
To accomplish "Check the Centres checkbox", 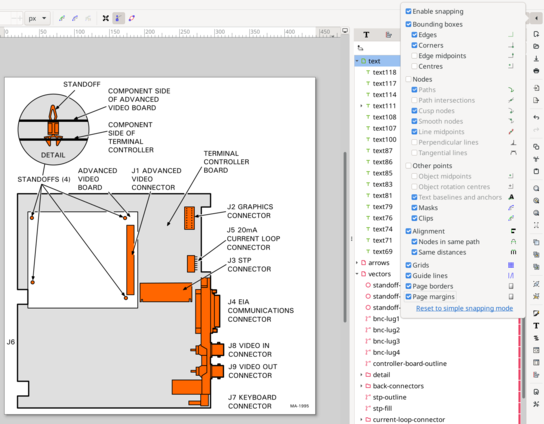I will click(414, 66).
